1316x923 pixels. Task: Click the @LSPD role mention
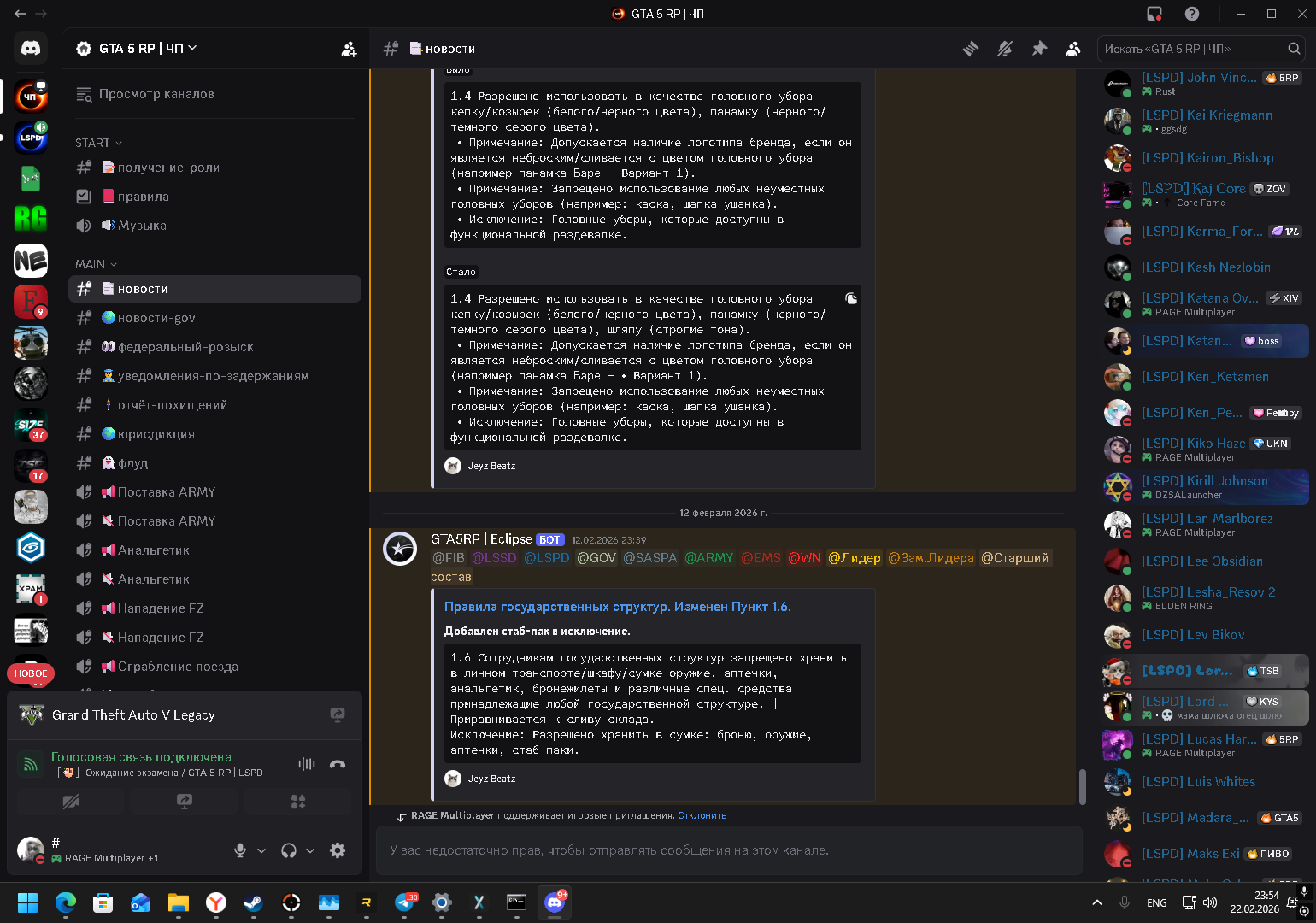pyautogui.click(x=546, y=558)
